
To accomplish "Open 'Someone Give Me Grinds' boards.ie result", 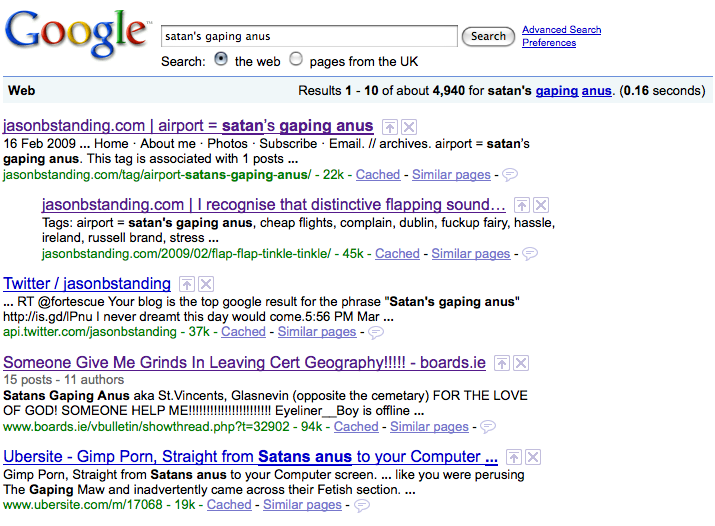I will pyautogui.click(x=244, y=362).
